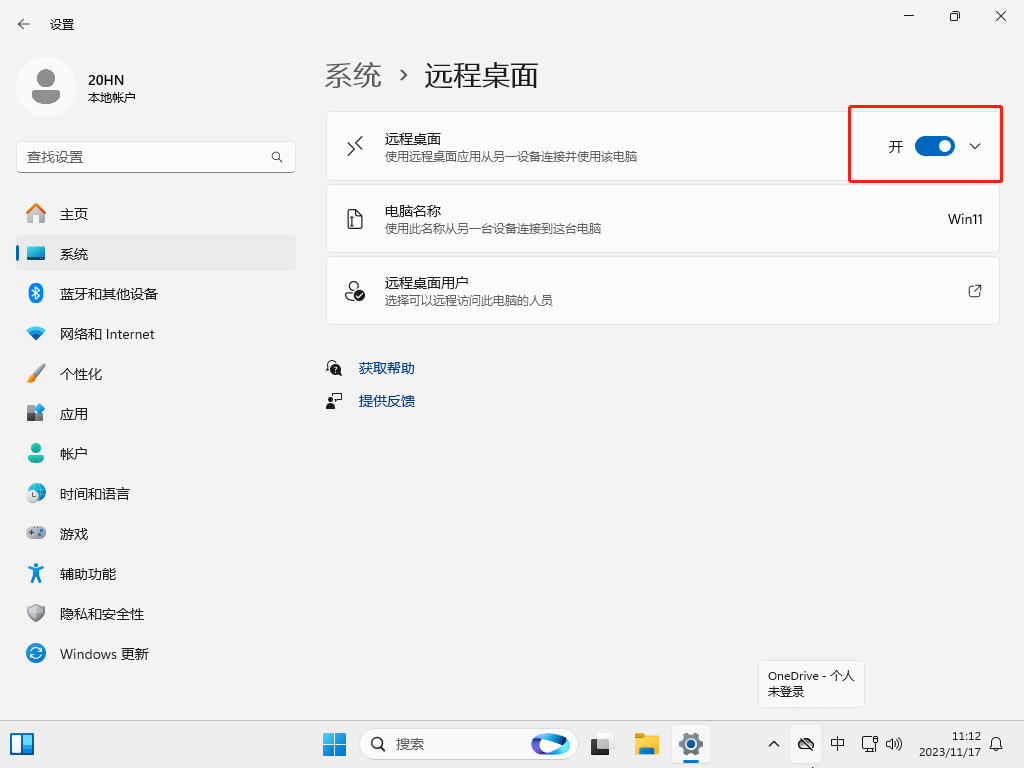Show hidden tray icons chevron

point(773,744)
